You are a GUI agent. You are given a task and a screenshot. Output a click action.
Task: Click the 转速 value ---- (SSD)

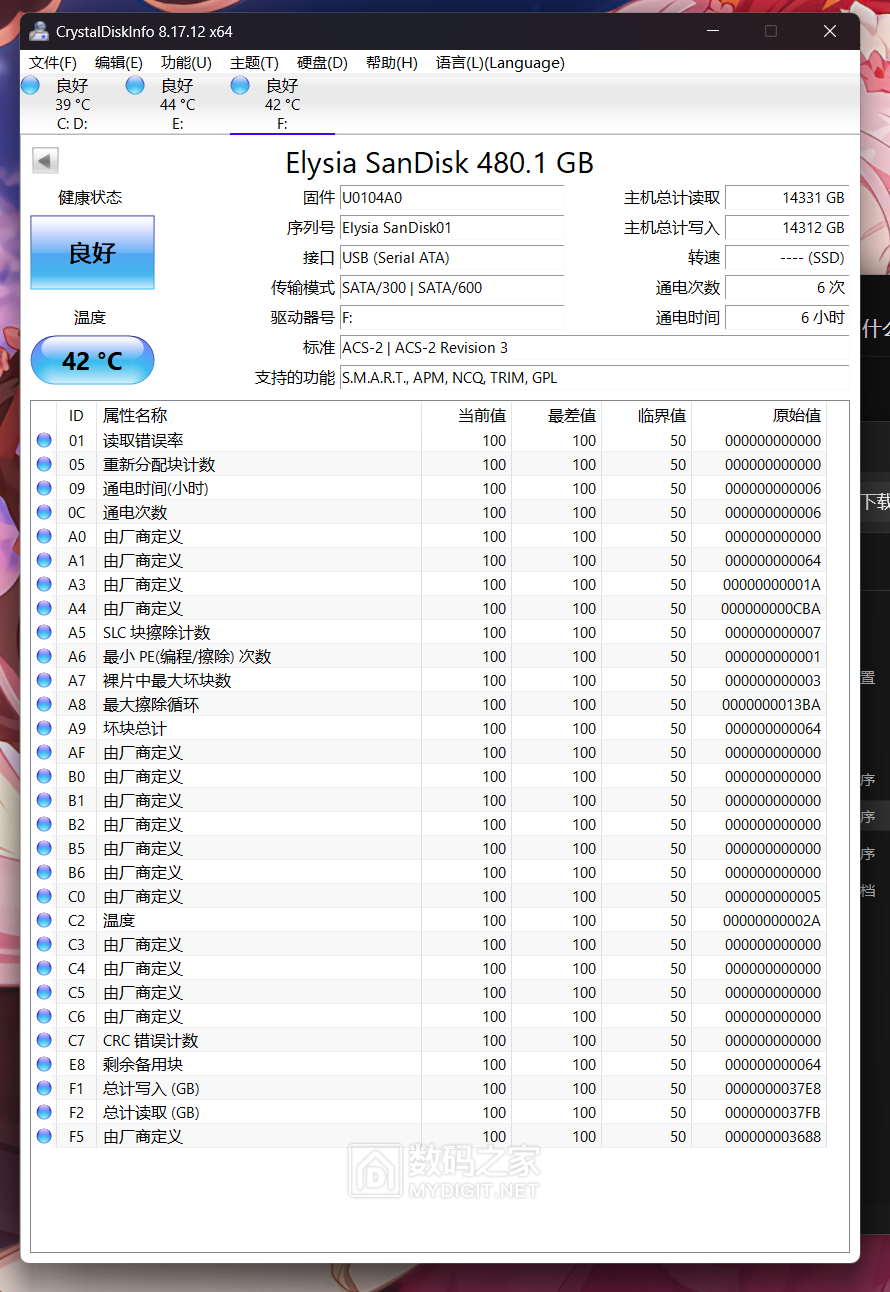(787, 258)
